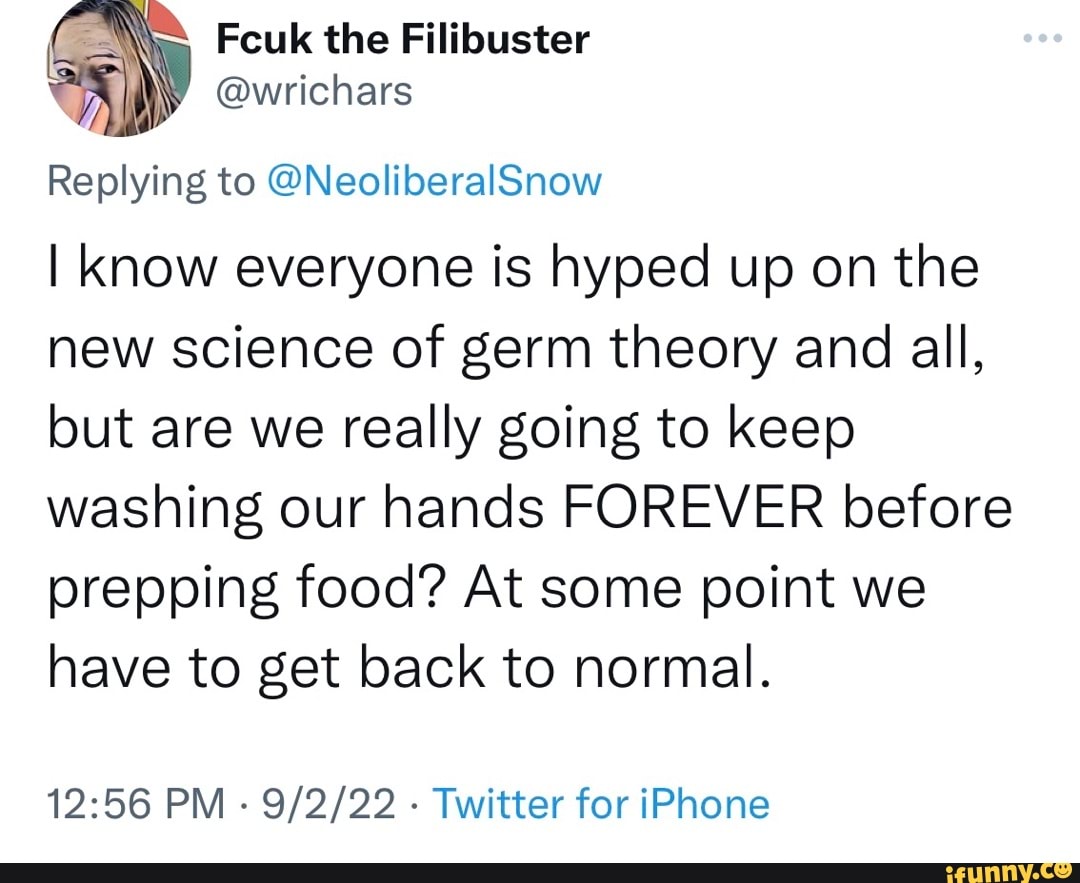The image size is (1080, 883).
Task: Open the tweet options three-dot menu
Action: (x=1043, y=38)
